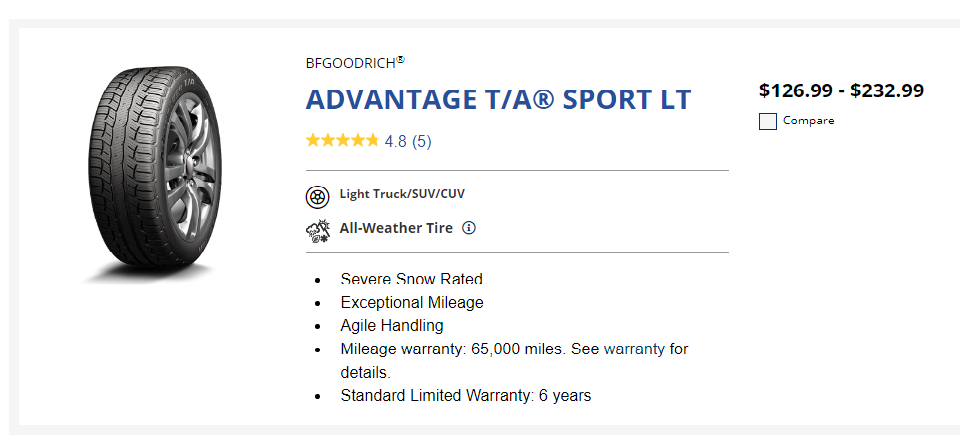Click the all-weather snow and sun icon

click(317, 230)
